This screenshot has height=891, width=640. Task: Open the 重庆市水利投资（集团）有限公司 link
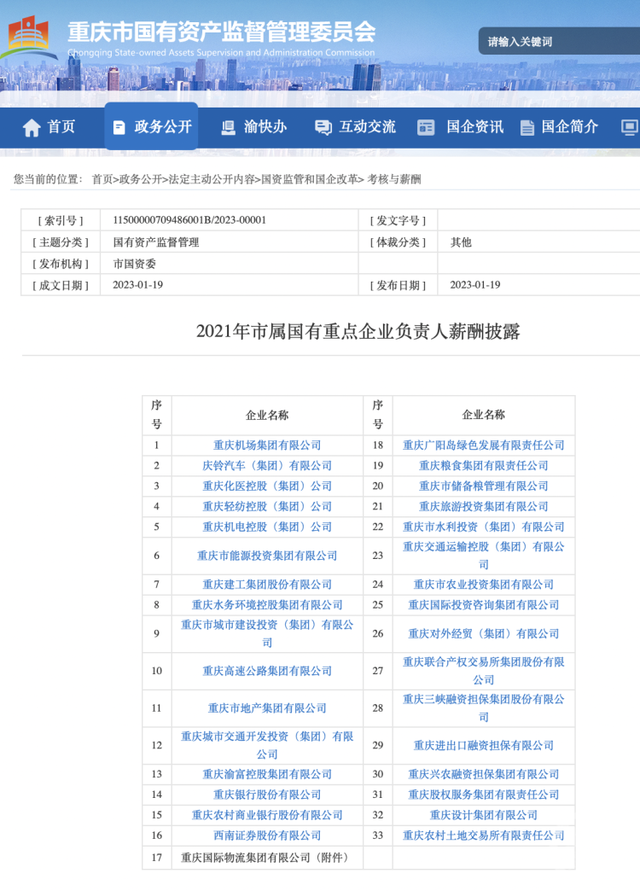484,527
